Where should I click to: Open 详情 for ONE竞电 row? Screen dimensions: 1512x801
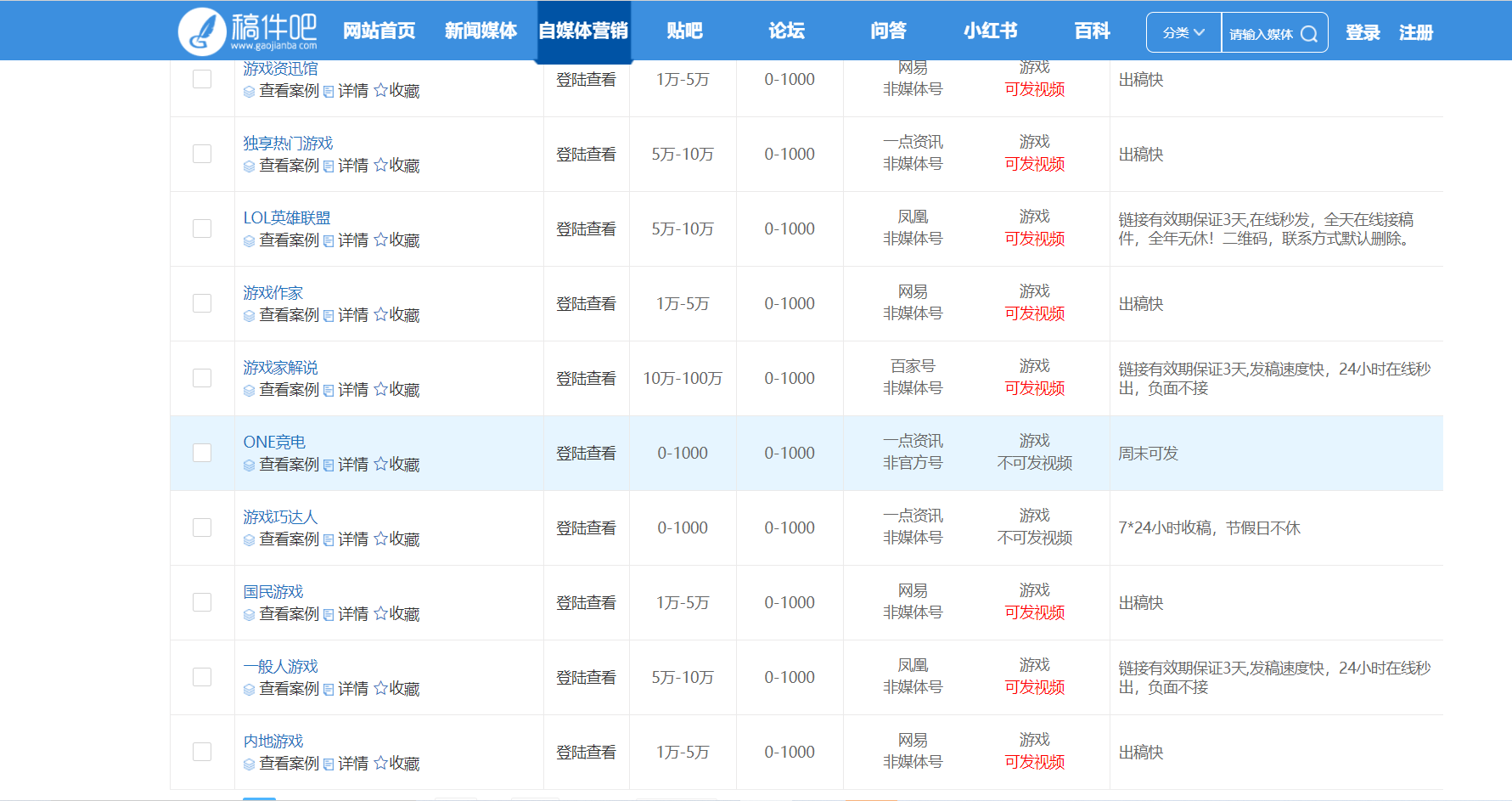346,465
